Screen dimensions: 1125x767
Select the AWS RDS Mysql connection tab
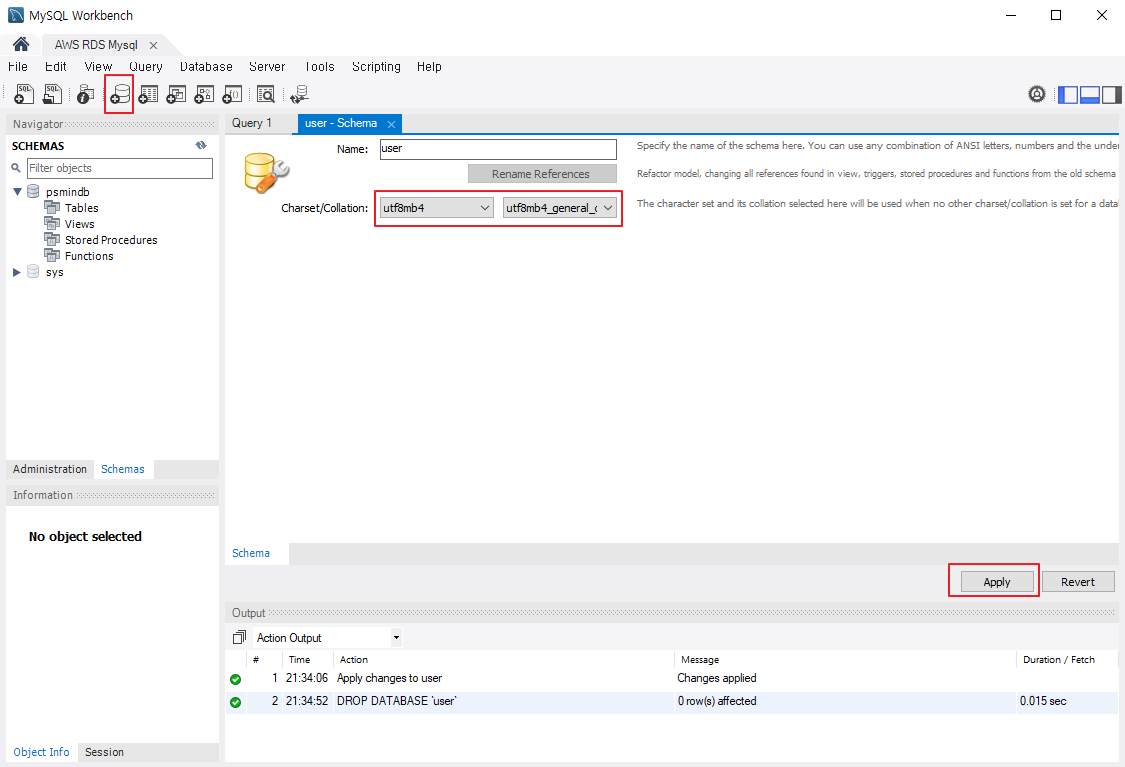[96, 44]
